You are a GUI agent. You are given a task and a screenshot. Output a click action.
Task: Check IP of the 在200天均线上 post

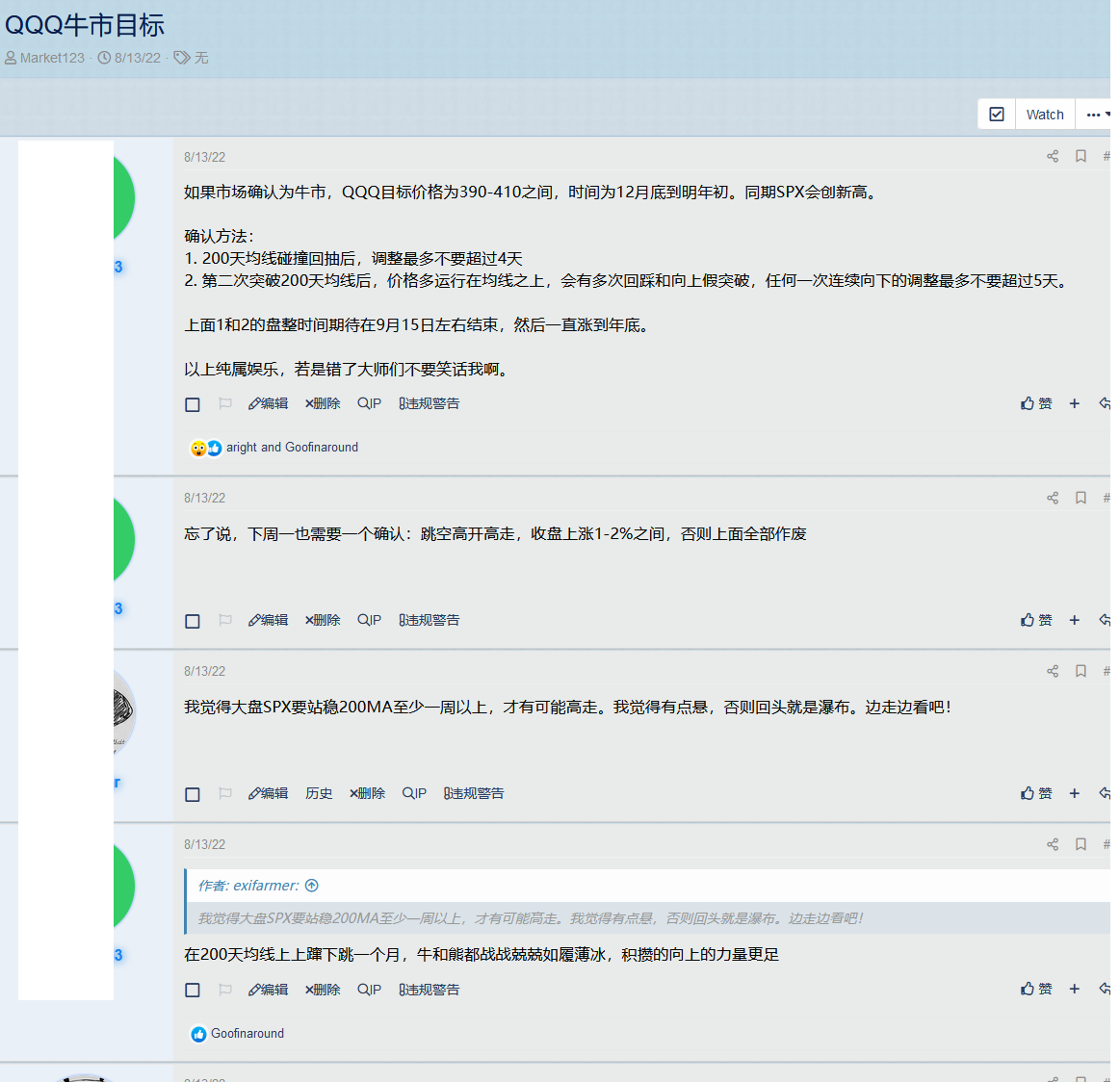pyautogui.click(x=369, y=990)
